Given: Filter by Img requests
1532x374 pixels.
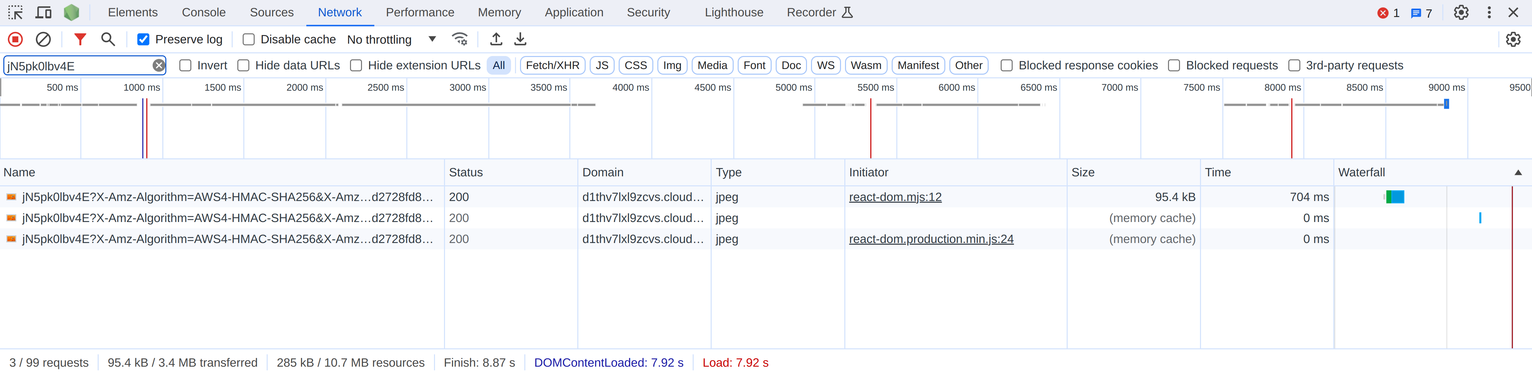Looking at the screenshot, I should [x=672, y=65].
